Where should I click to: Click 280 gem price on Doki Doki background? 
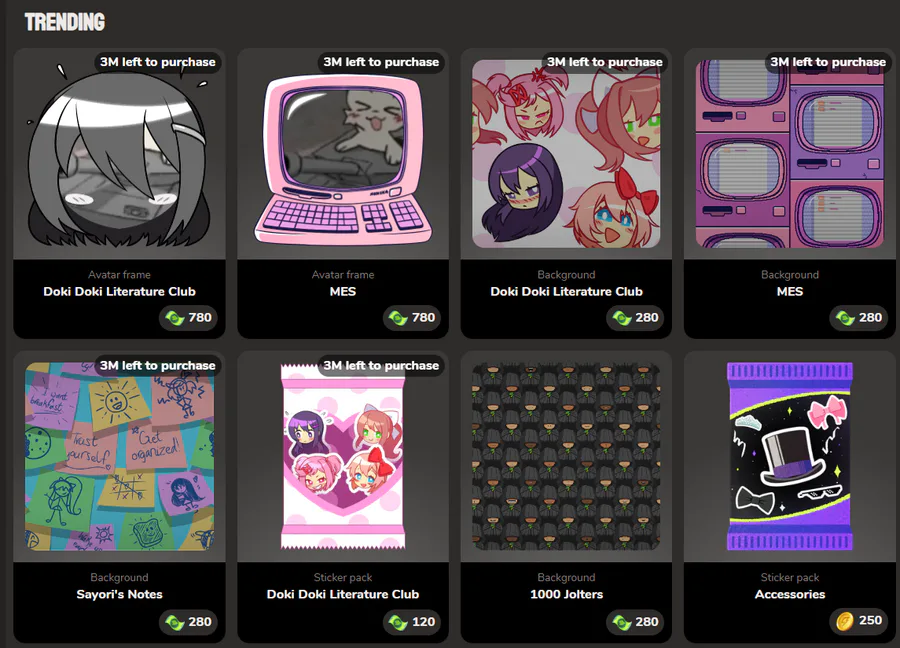tap(635, 317)
